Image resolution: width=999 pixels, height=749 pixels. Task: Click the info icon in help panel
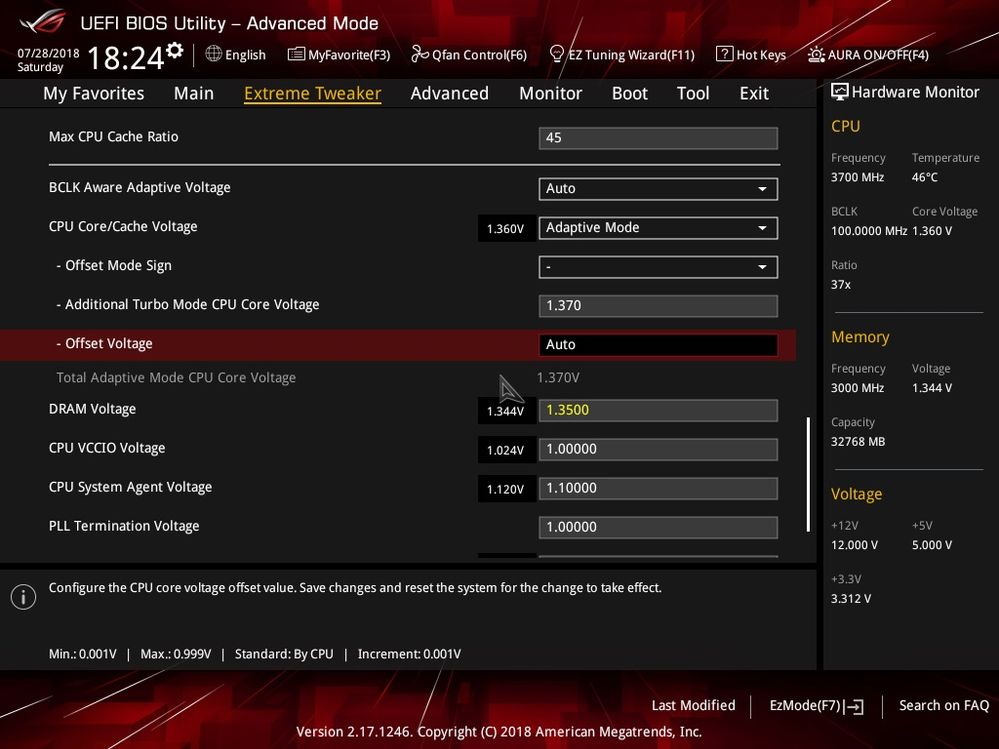click(24, 597)
